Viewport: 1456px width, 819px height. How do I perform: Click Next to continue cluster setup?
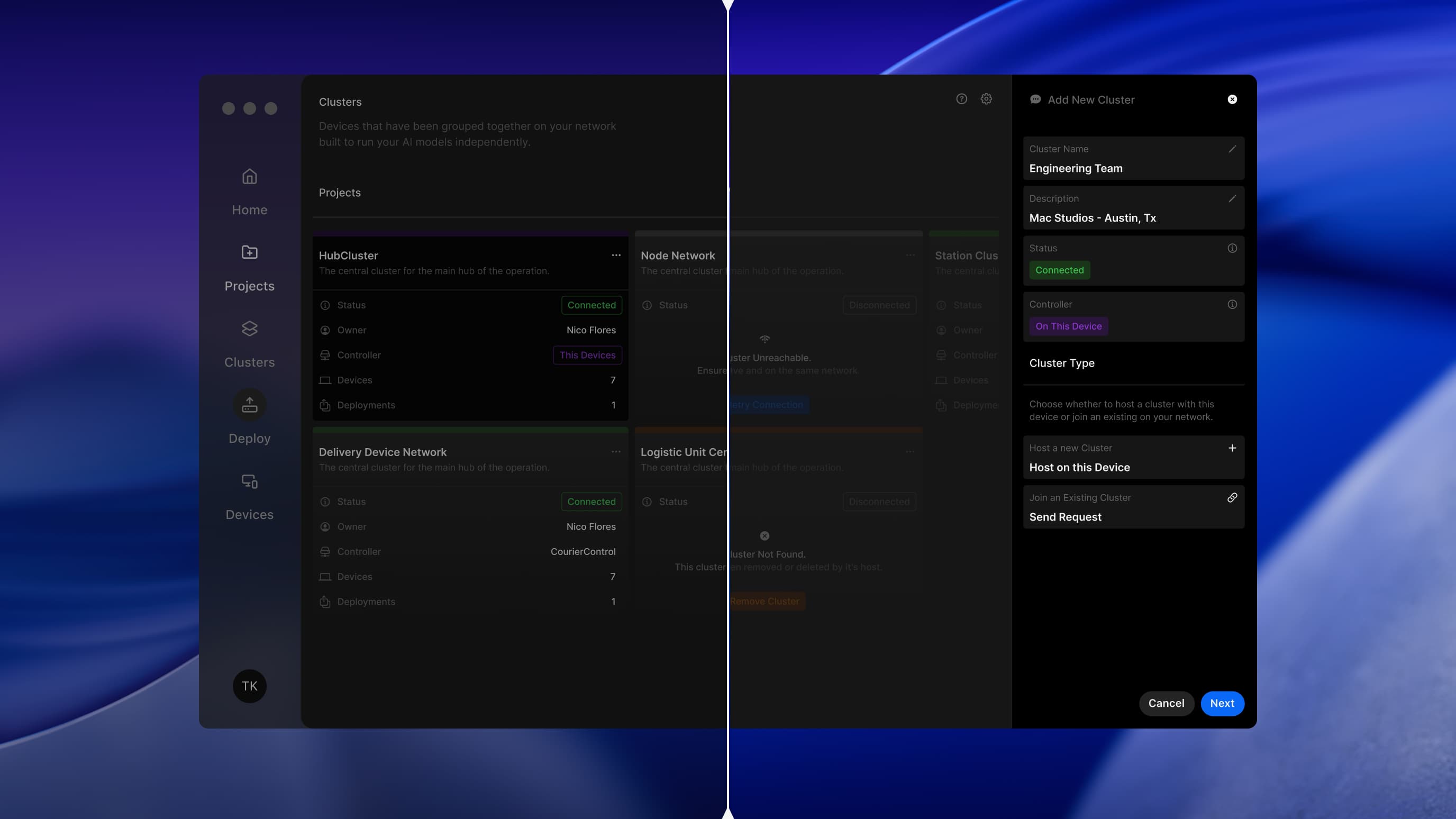1222,703
